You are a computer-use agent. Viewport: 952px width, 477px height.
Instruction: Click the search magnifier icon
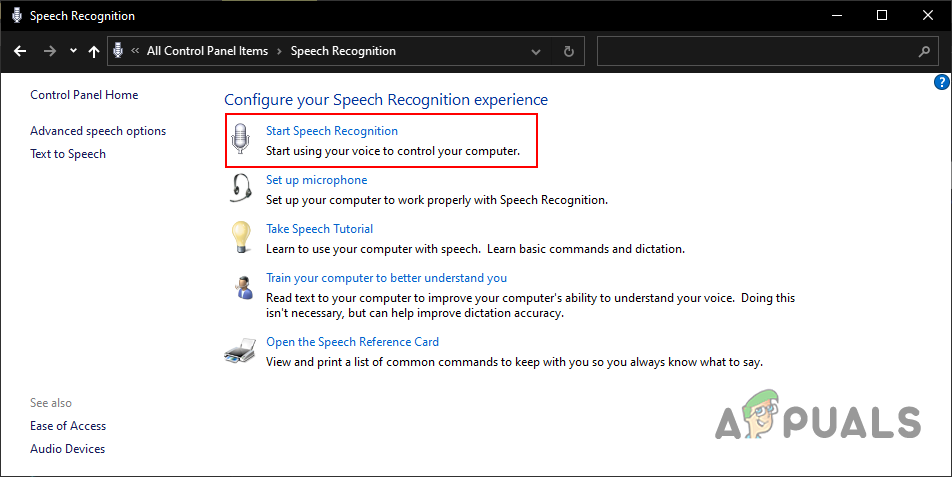[x=924, y=51]
